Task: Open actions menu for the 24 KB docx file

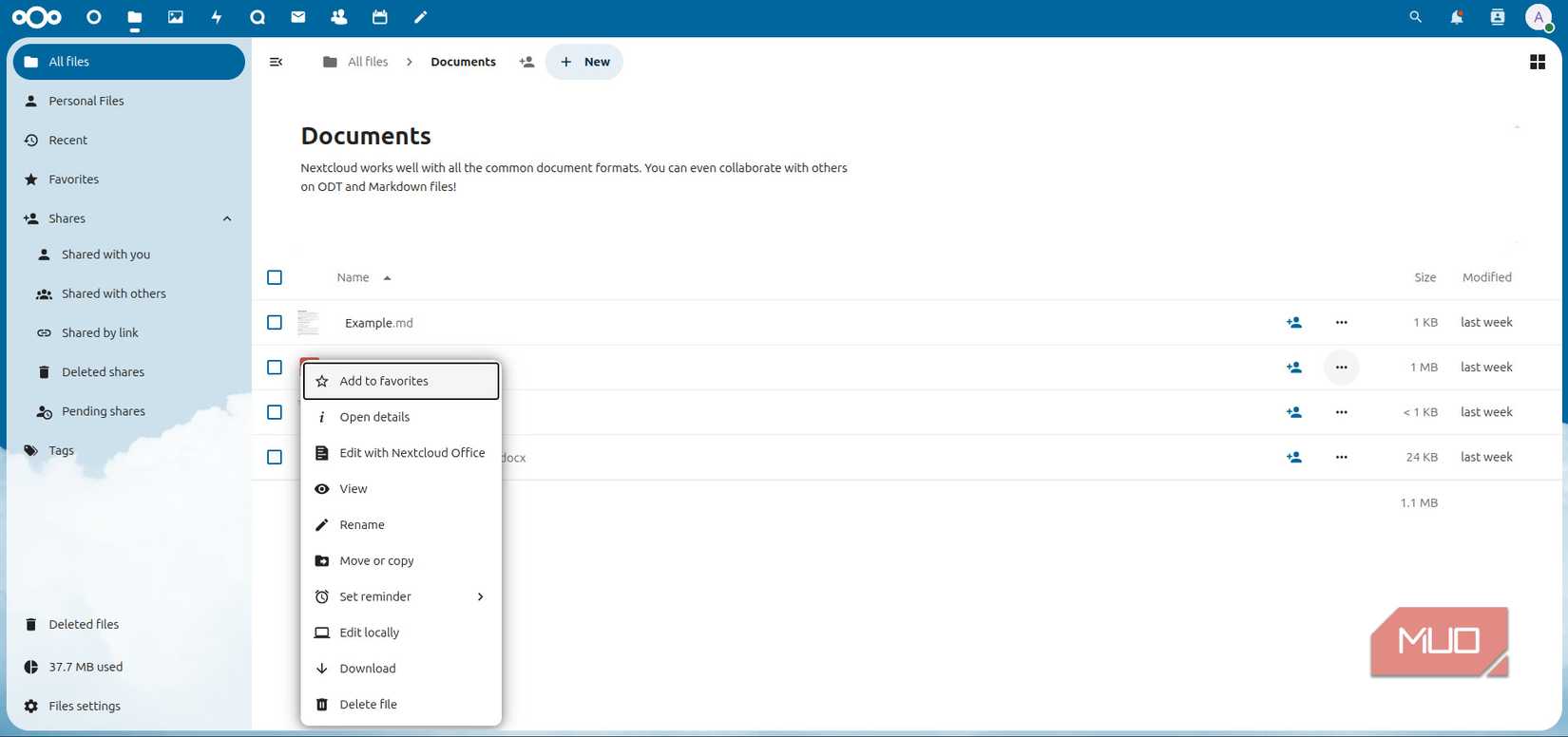Action: point(1341,457)
